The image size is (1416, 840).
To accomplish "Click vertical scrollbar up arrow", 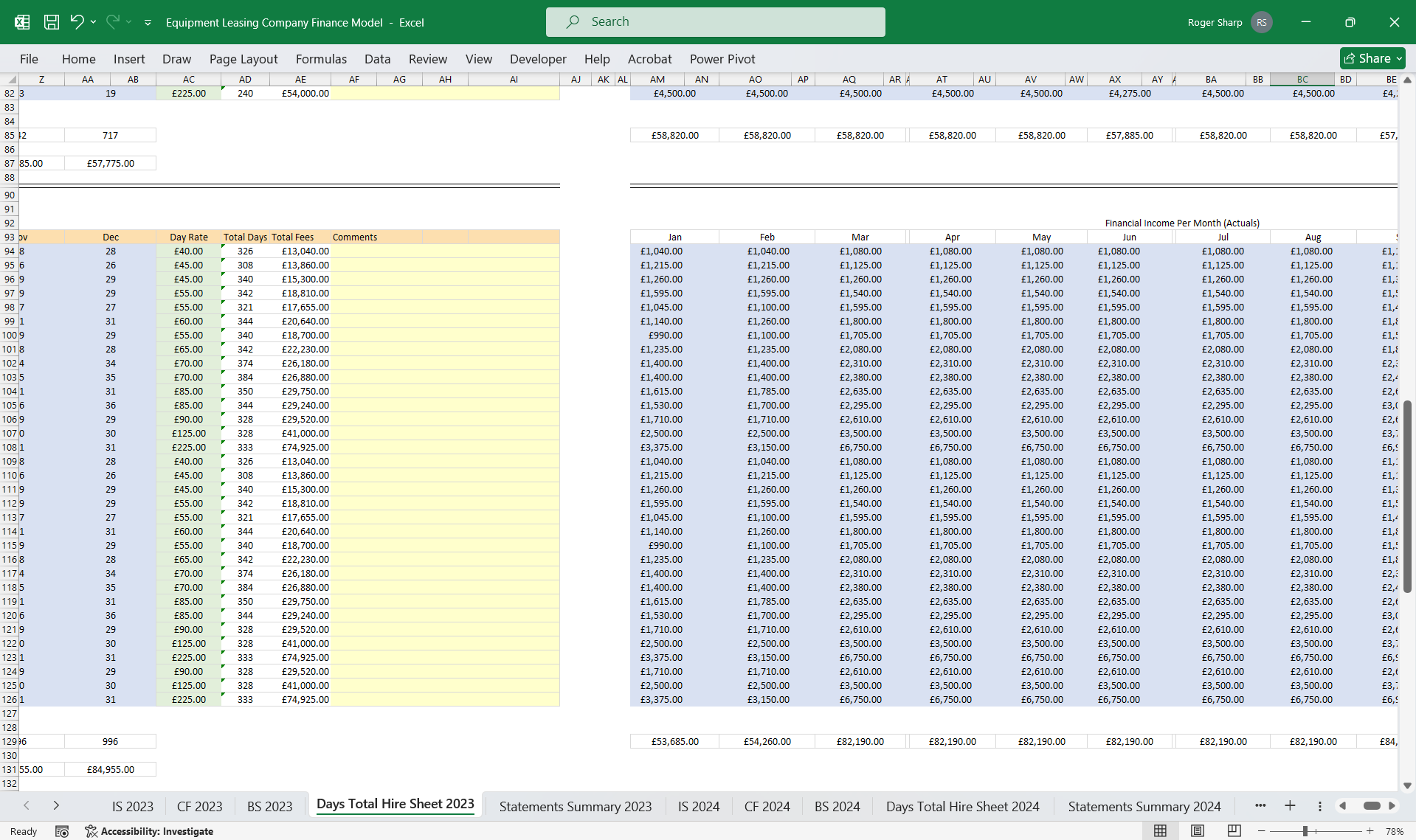I will coord(1407,80).
